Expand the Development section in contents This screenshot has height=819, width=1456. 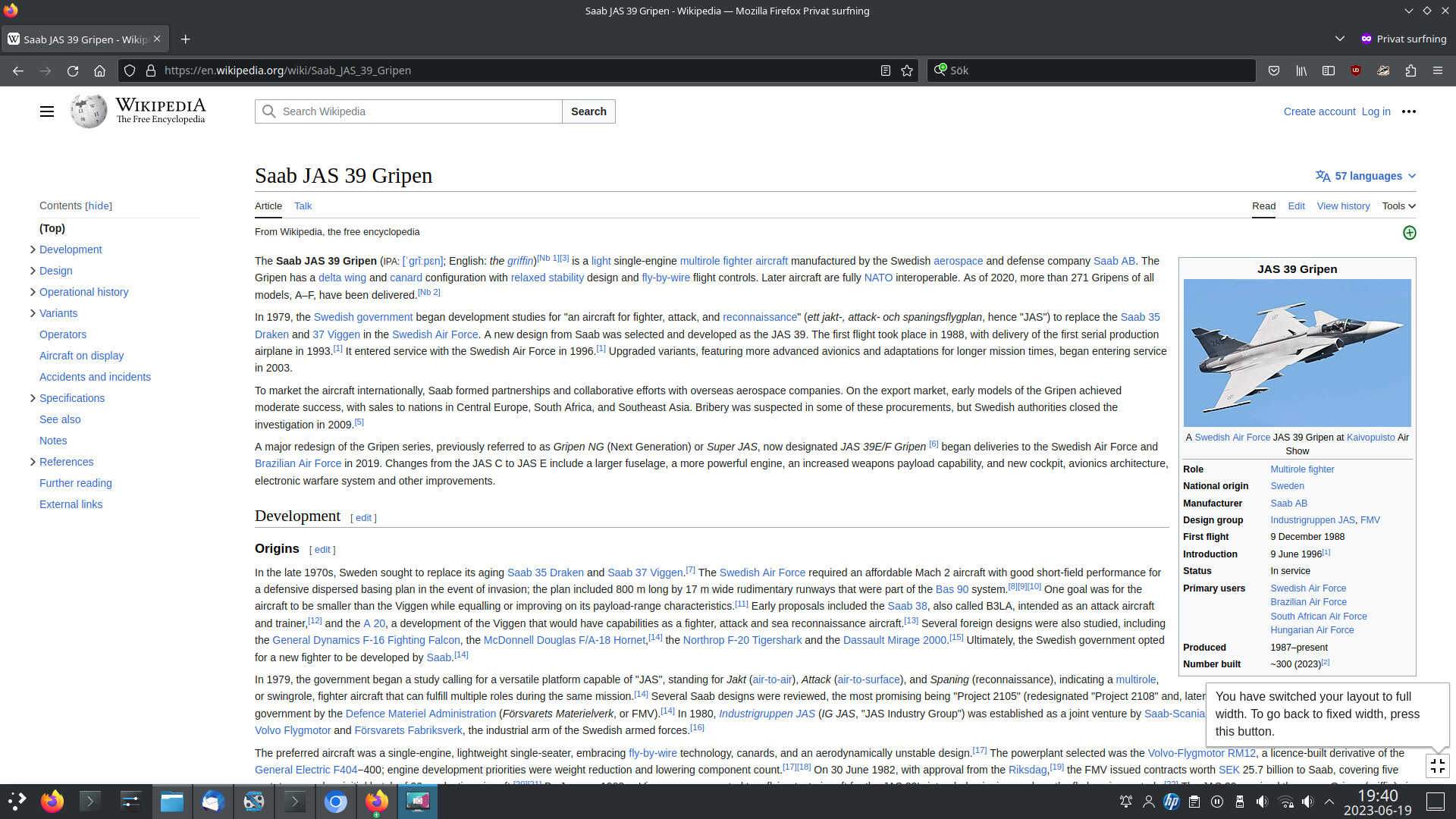33,249
